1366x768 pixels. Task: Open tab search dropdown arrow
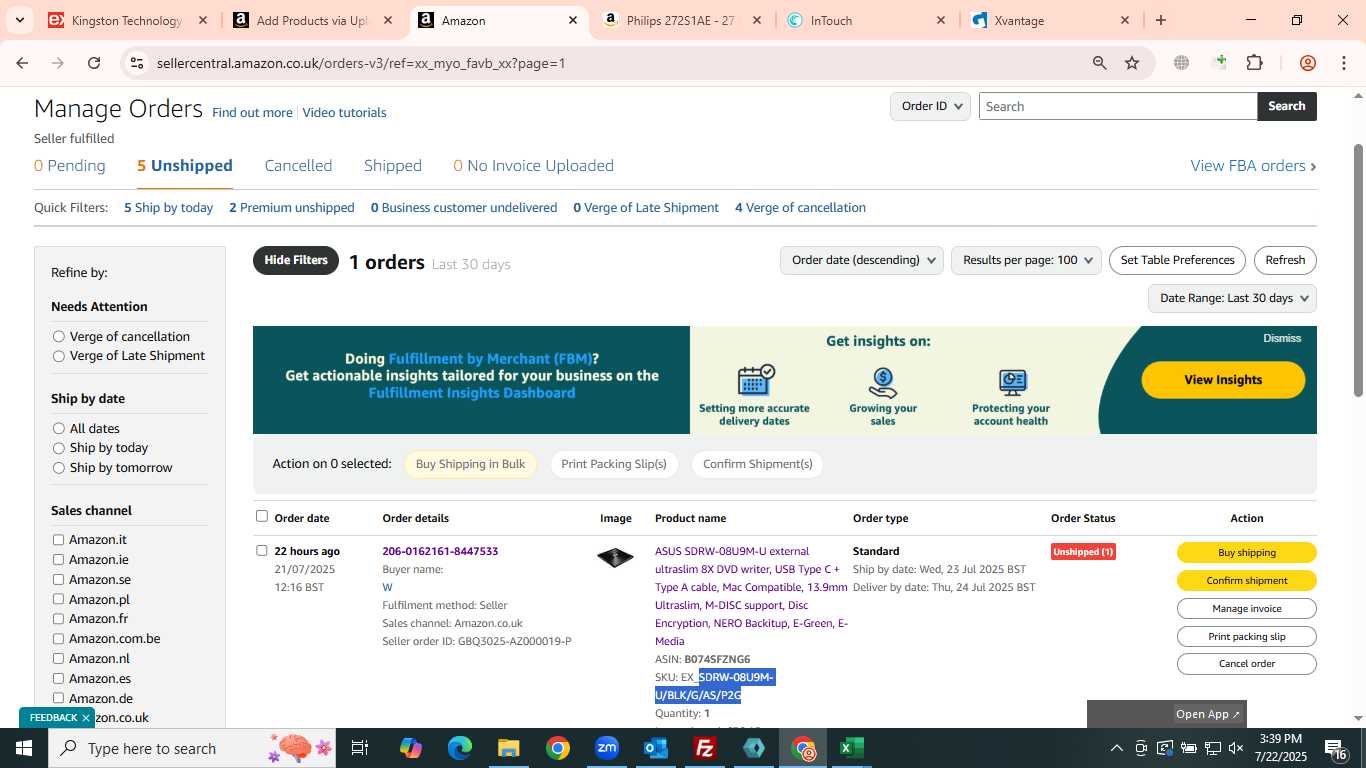19,20
